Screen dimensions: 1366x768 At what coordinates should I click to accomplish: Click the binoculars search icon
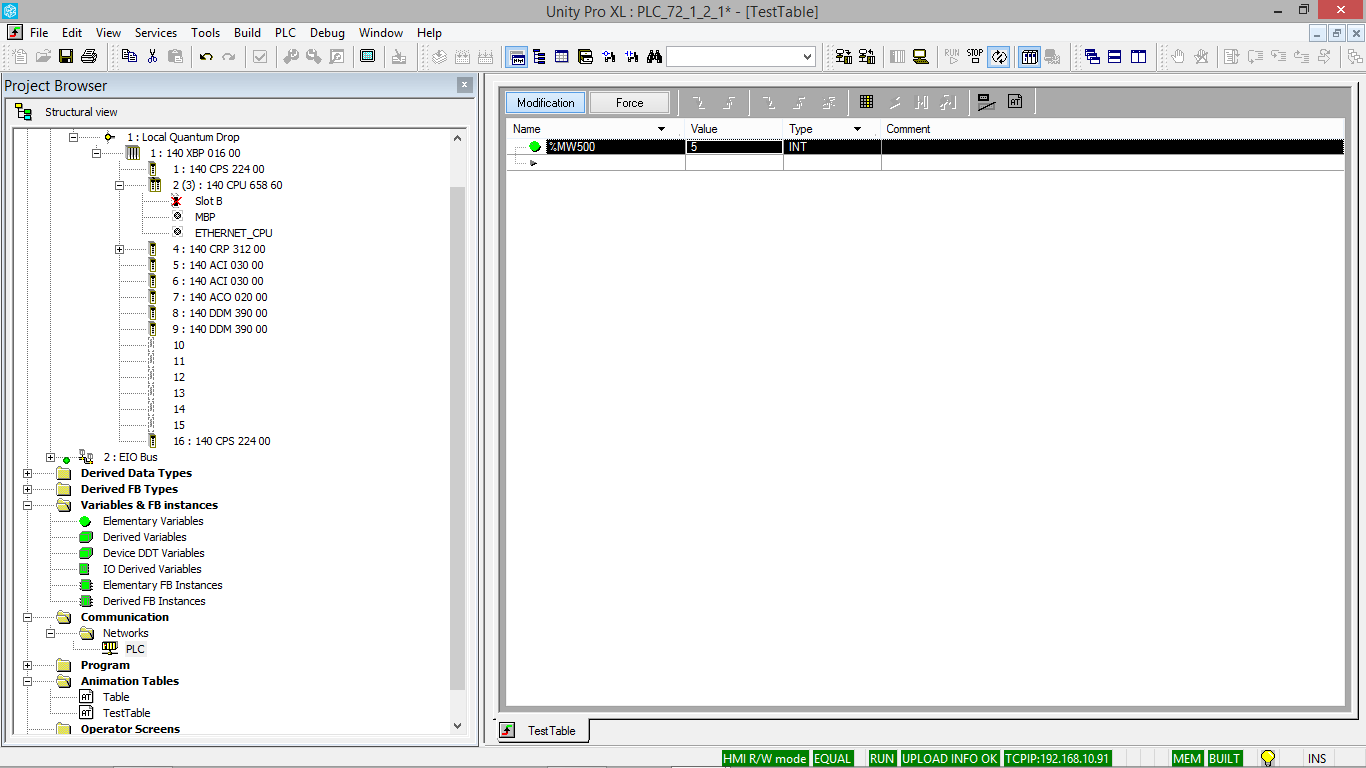(654, 56)
